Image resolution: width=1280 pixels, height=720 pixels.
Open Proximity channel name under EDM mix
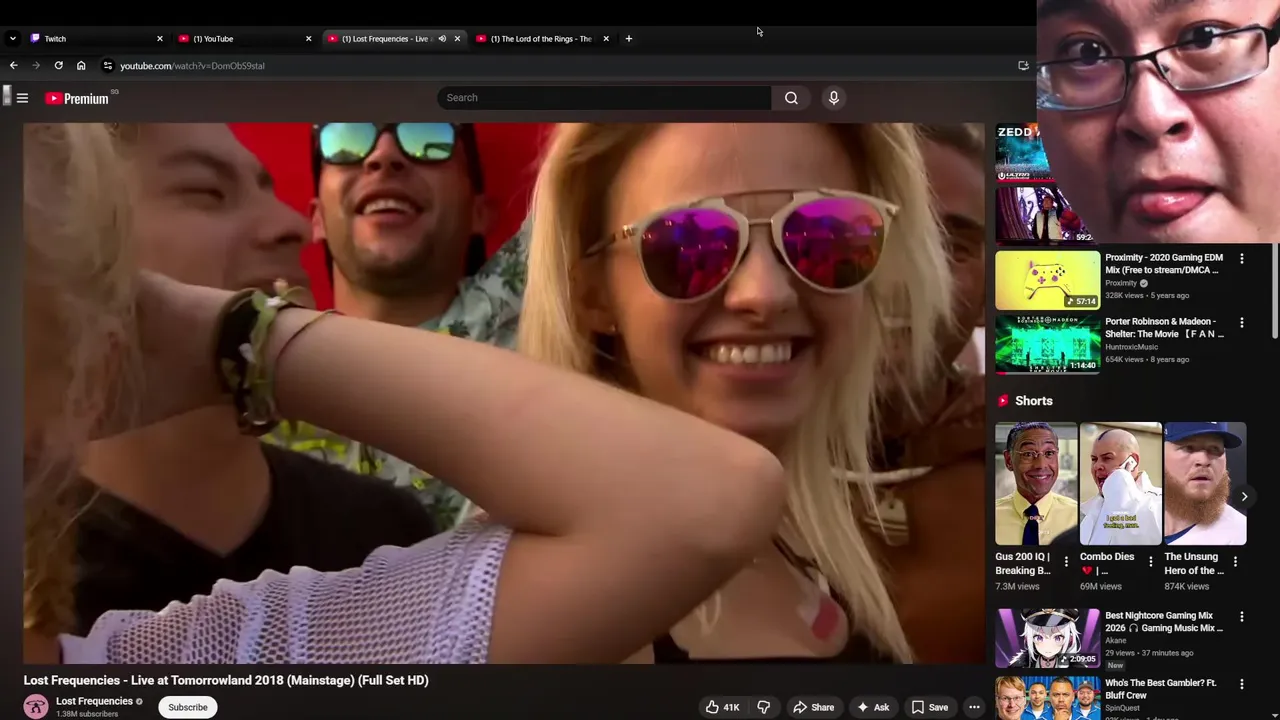[1121, 283]
